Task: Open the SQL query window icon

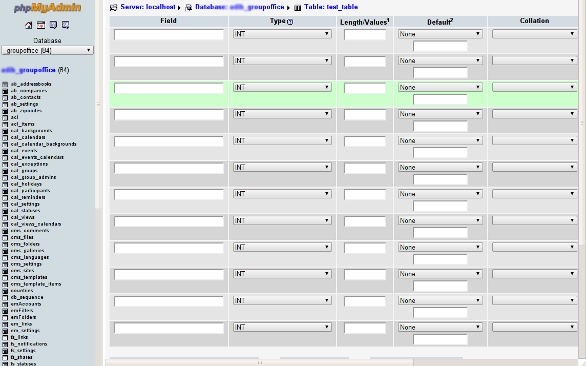Action: click(41, 25)
